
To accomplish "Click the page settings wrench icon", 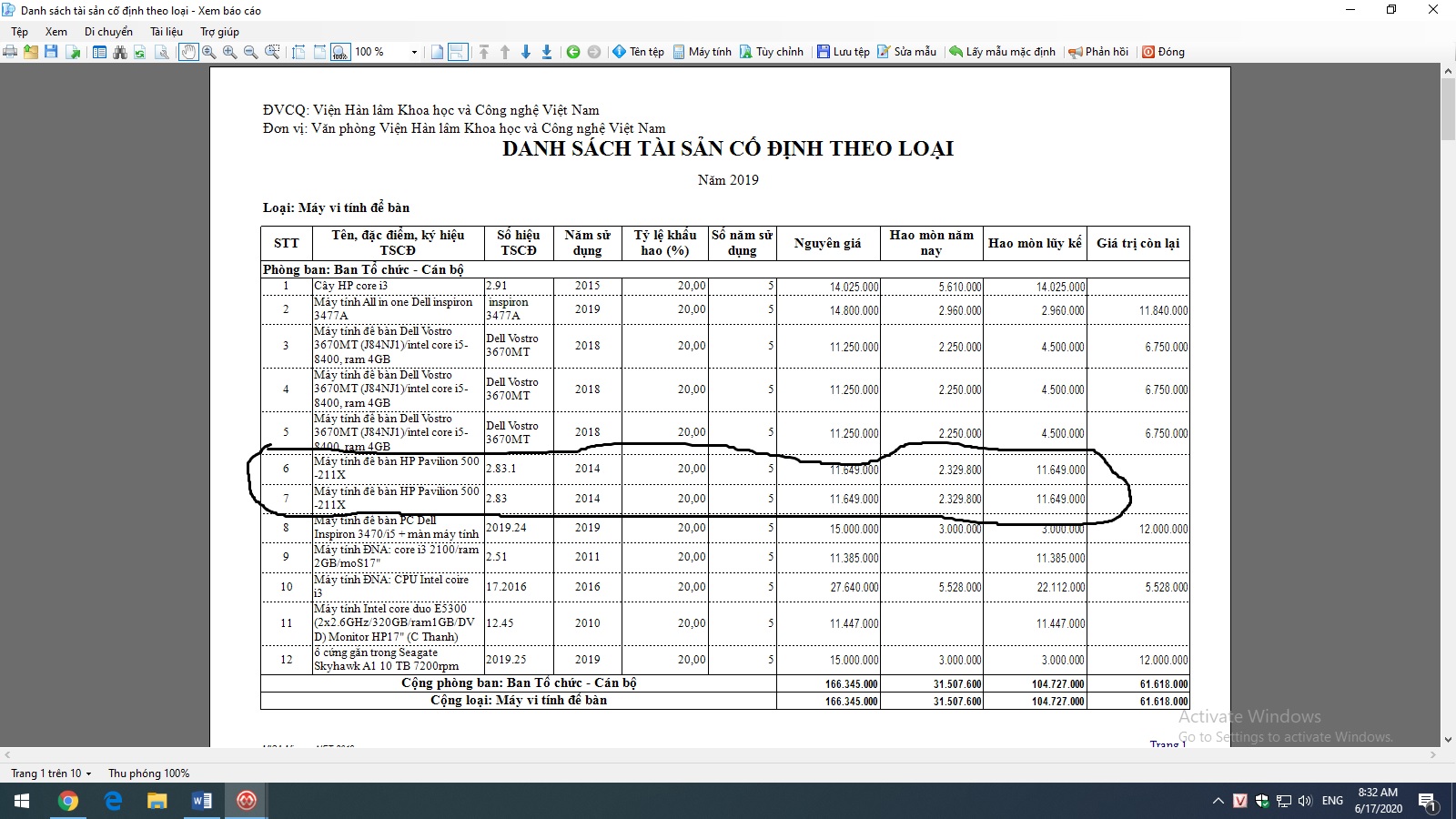I will coord(162,52).
